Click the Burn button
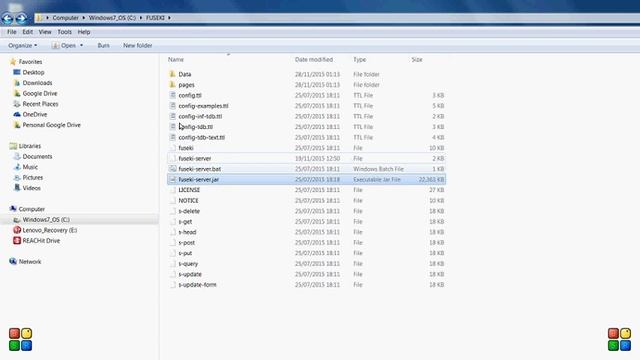The width and height of the screenshot is (640, 360). click(103, 46)
